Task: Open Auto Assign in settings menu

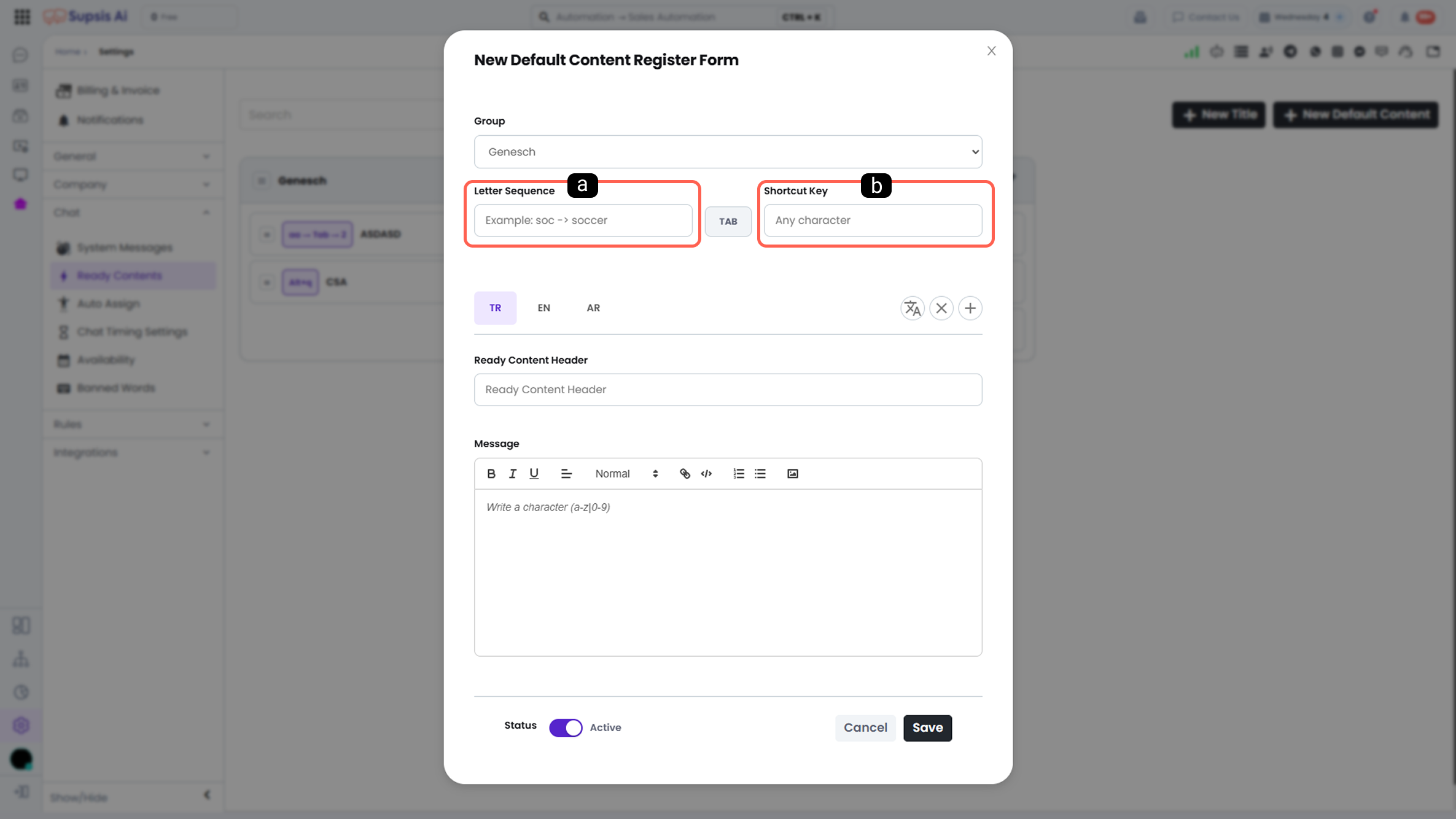Action: pyautogui.click(x=133, y=304)
